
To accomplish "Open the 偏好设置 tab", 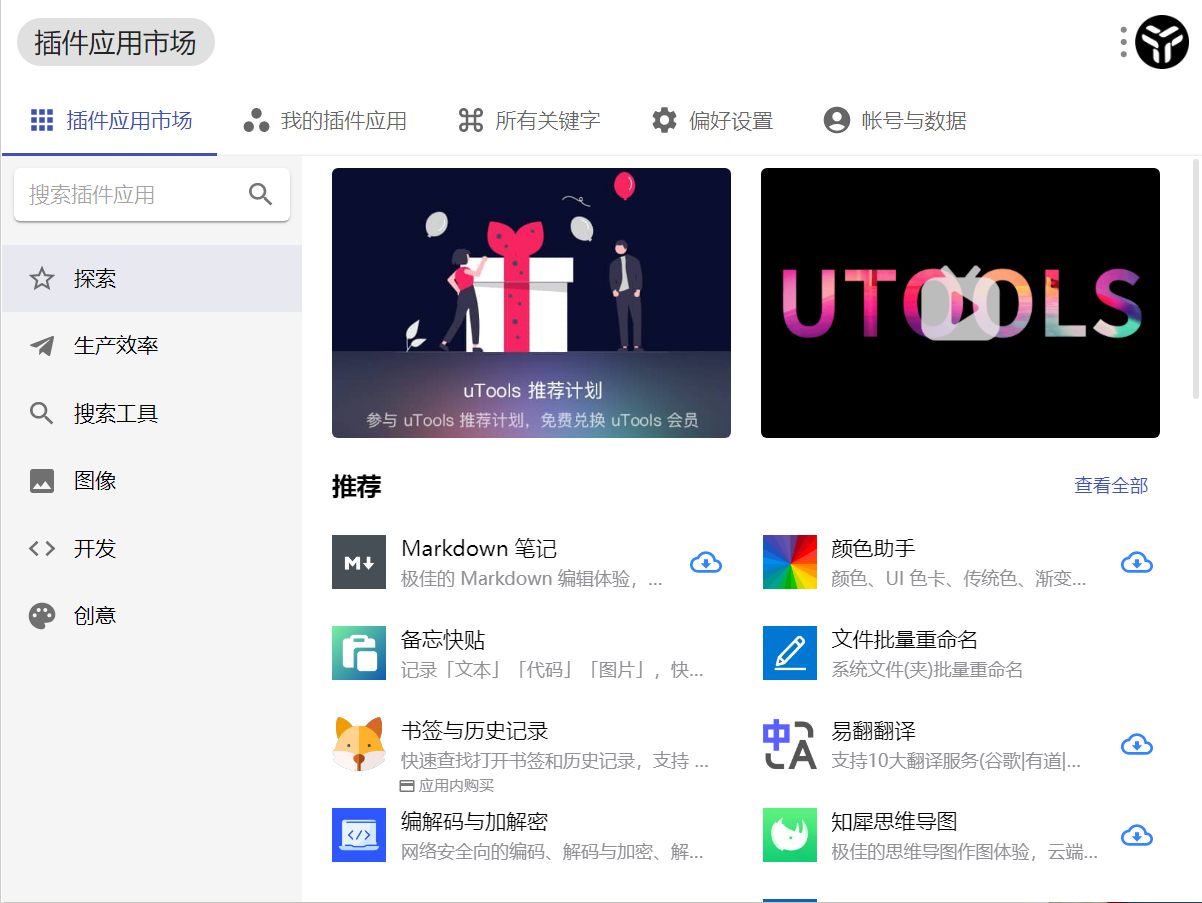I will tap(712, 119).
